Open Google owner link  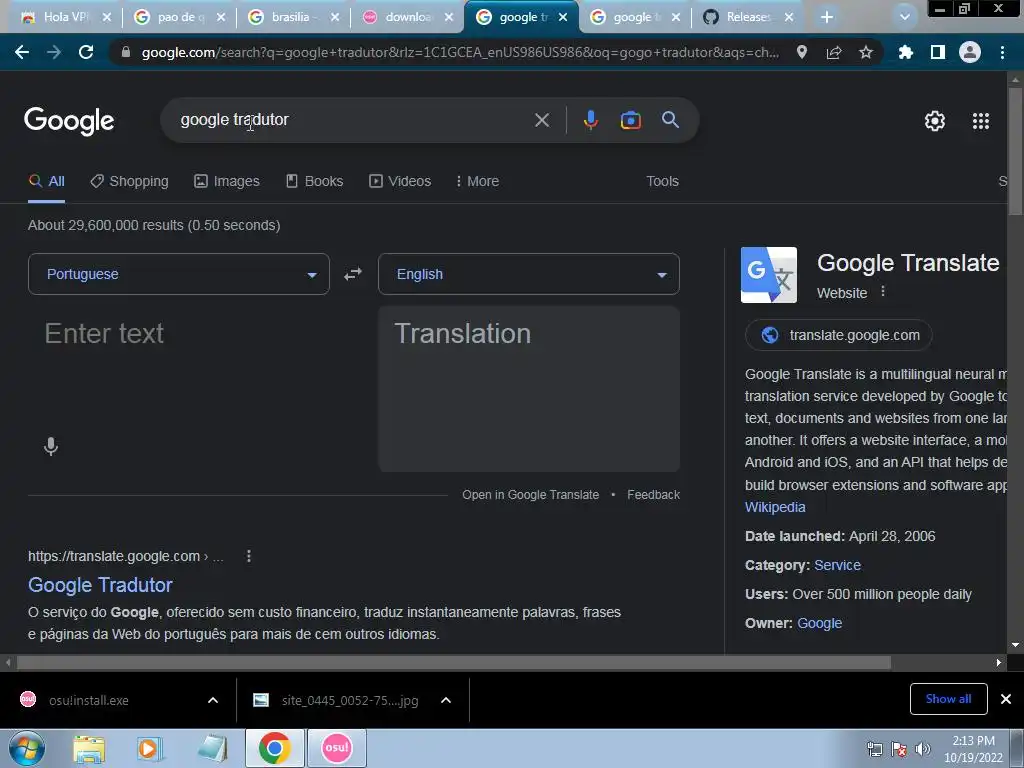pos(820,624)
